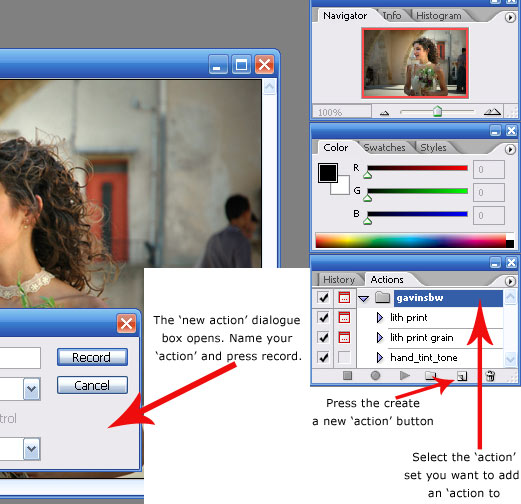The width and height of the screenshot is (521, 504).
Task: Play the selected action
Action: point(404,376)
